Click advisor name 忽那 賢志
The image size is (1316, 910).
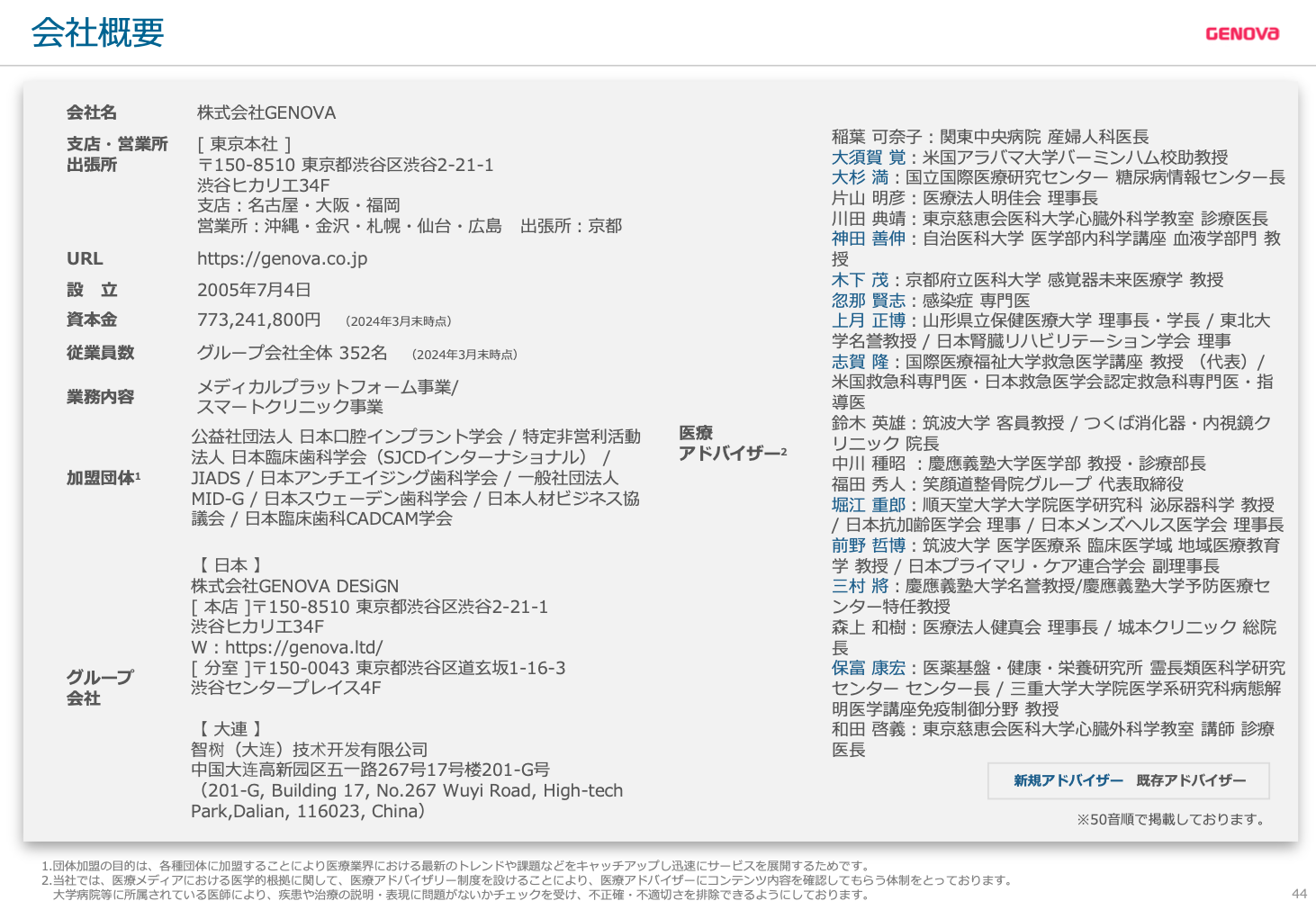click(868, 301)
